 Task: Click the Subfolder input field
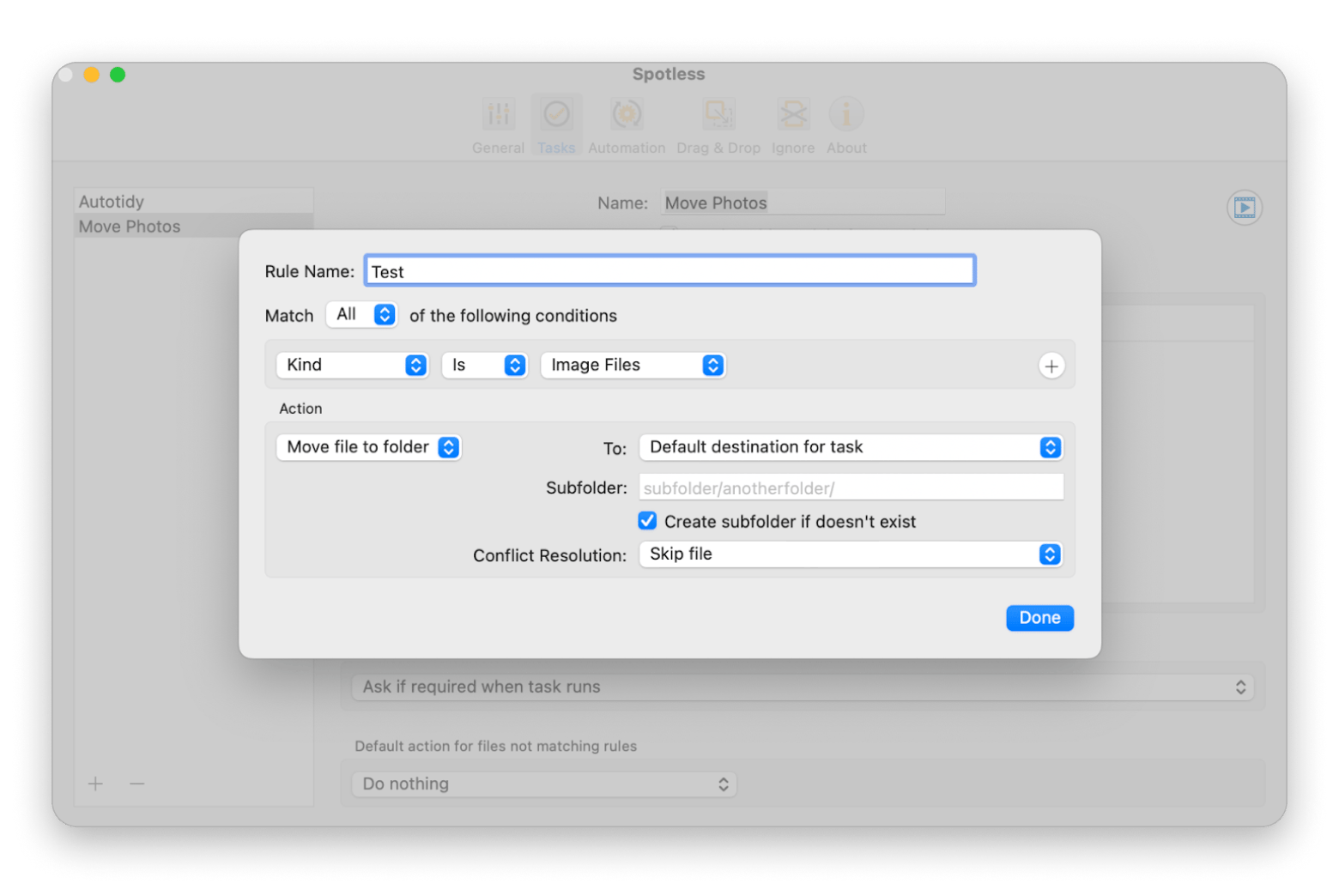(x=851, y=487)
